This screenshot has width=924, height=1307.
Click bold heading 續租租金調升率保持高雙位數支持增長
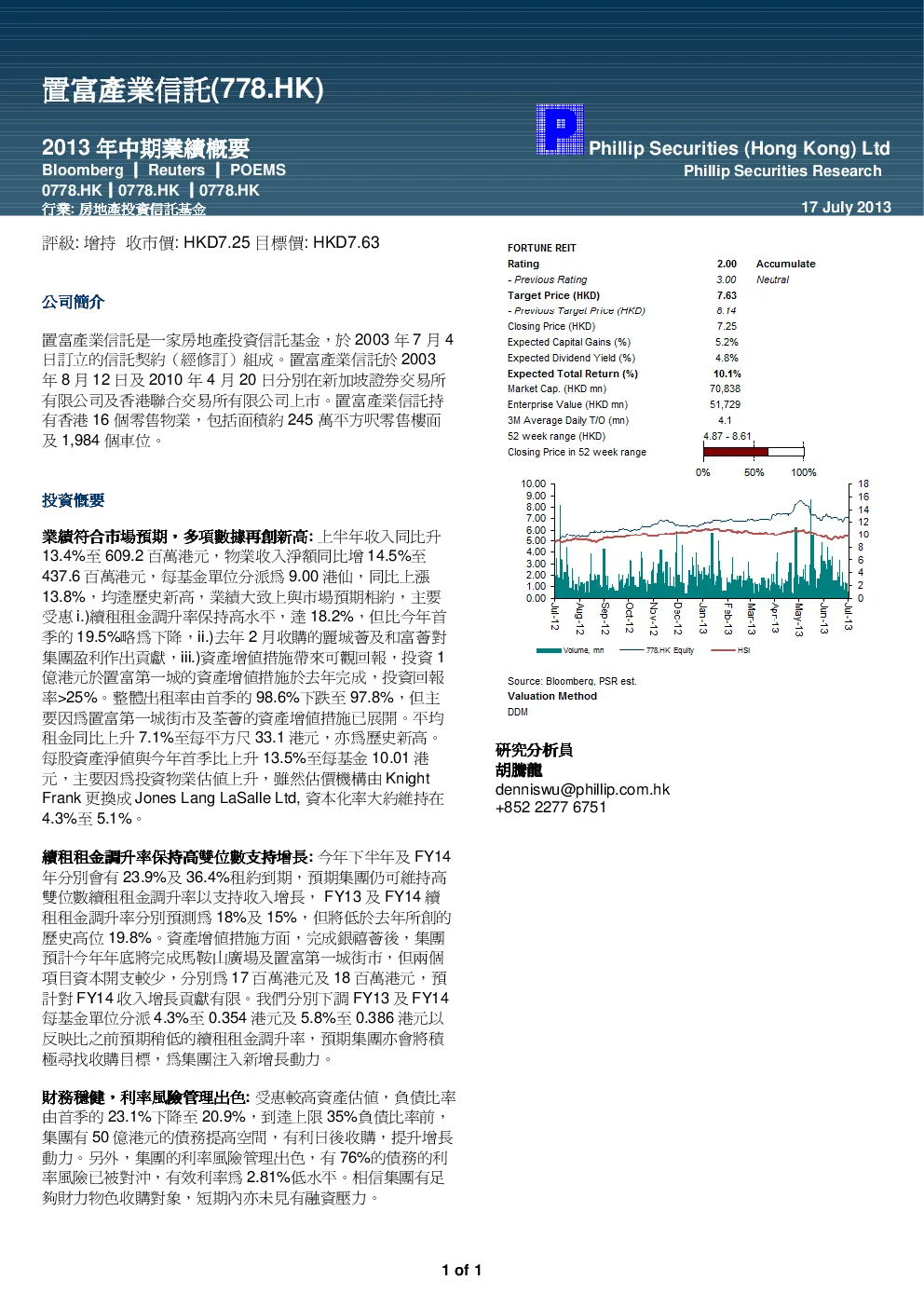click(x=177, y=857)
